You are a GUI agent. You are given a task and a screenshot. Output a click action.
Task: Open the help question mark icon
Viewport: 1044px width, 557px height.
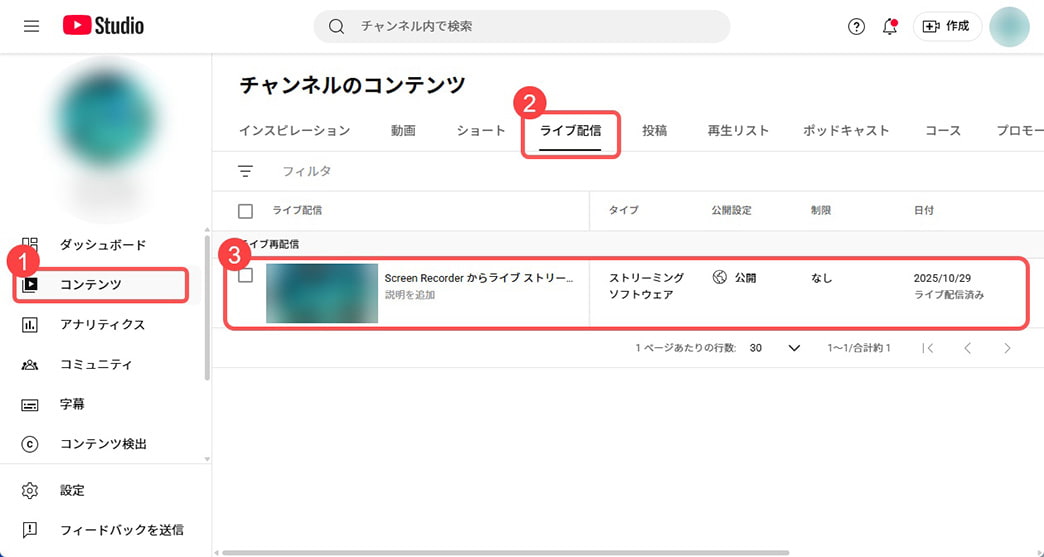tap(856, 27)
